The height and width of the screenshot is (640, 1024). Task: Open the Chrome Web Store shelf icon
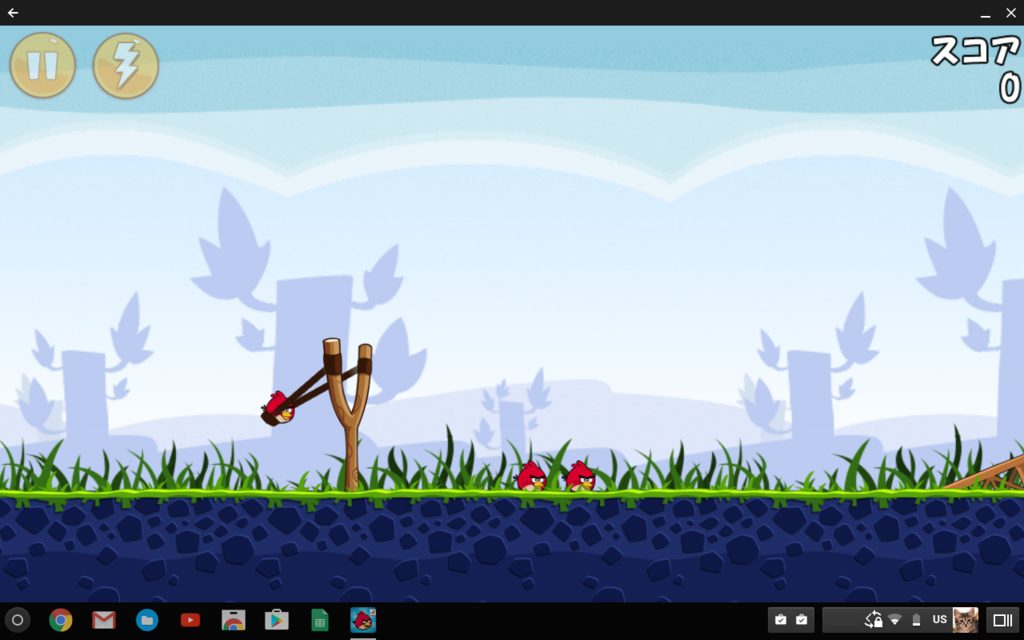click(233, 620)
